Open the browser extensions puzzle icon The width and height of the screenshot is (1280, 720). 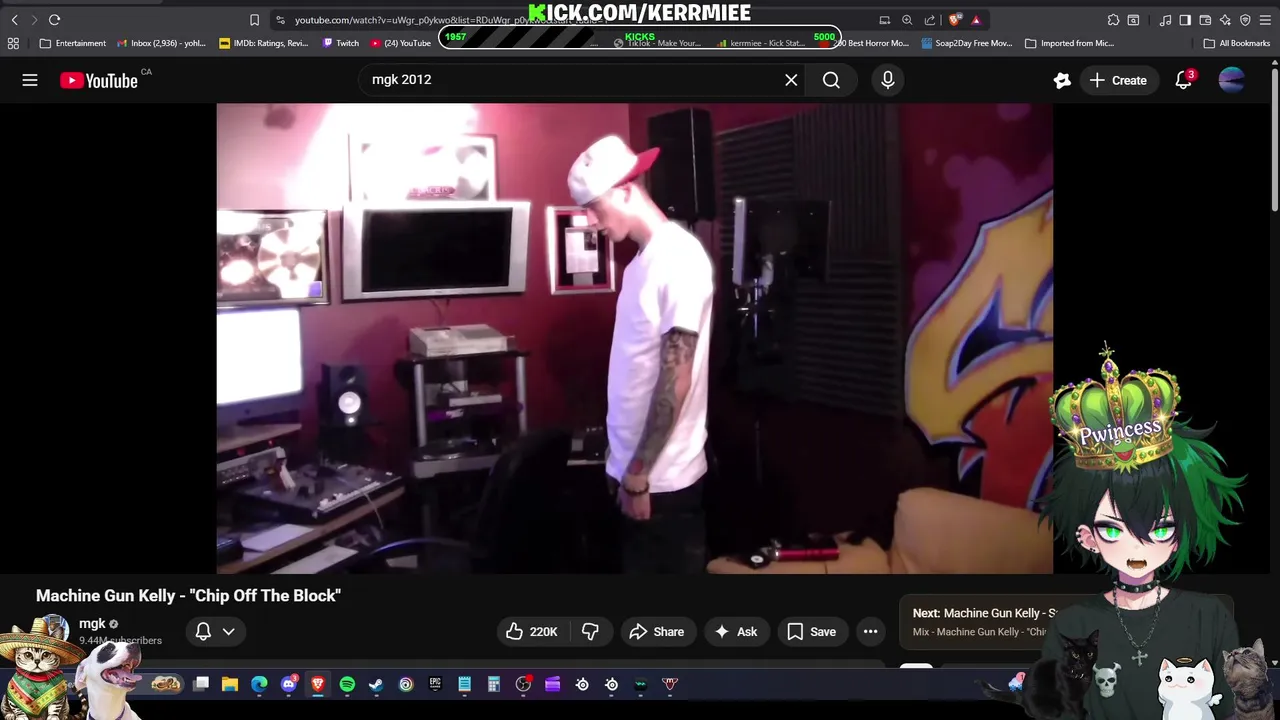[1113, 20]
